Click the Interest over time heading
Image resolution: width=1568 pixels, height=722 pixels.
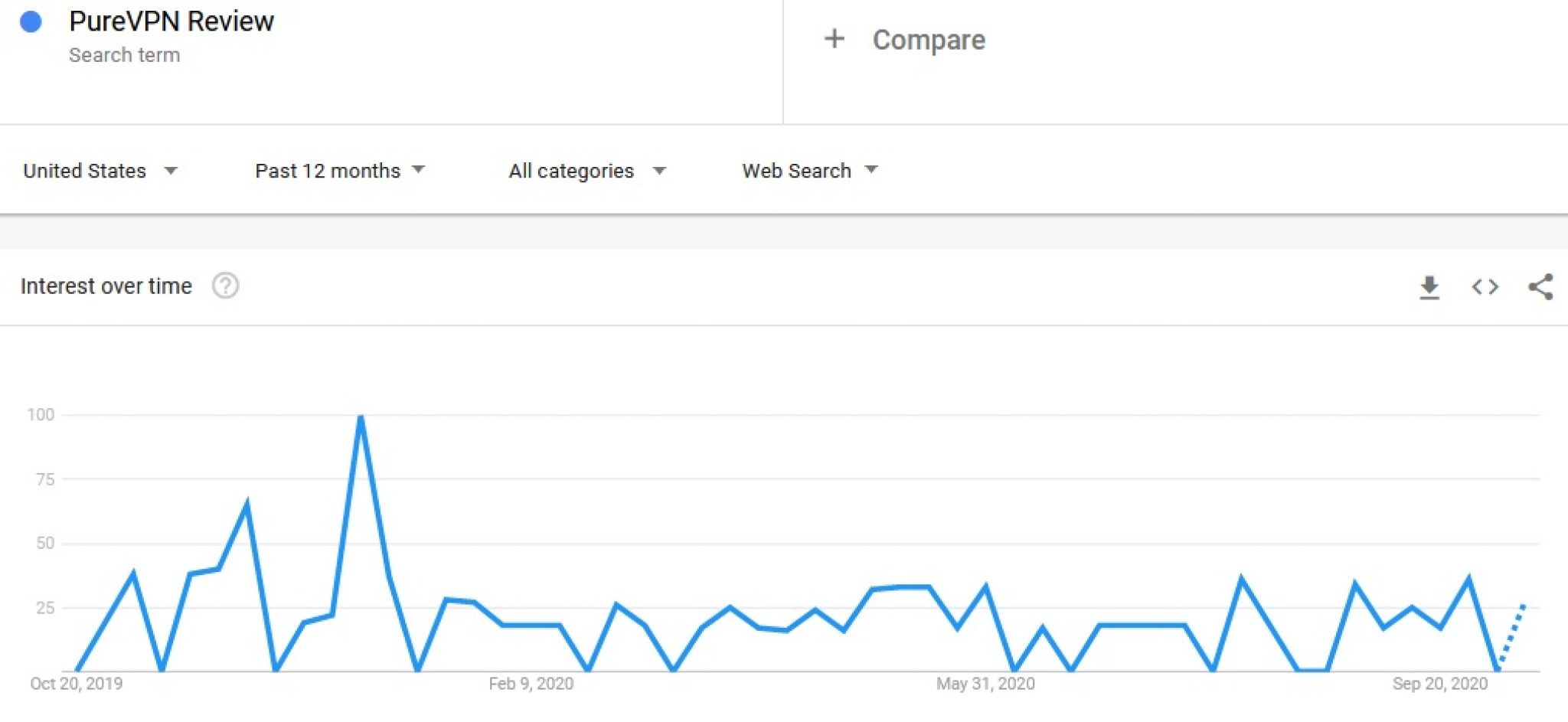(106, 286)
